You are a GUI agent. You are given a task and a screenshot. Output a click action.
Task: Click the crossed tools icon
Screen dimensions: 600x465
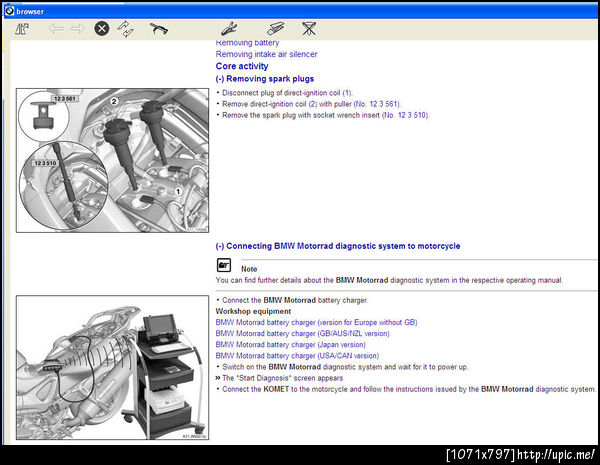pos(309,29)
